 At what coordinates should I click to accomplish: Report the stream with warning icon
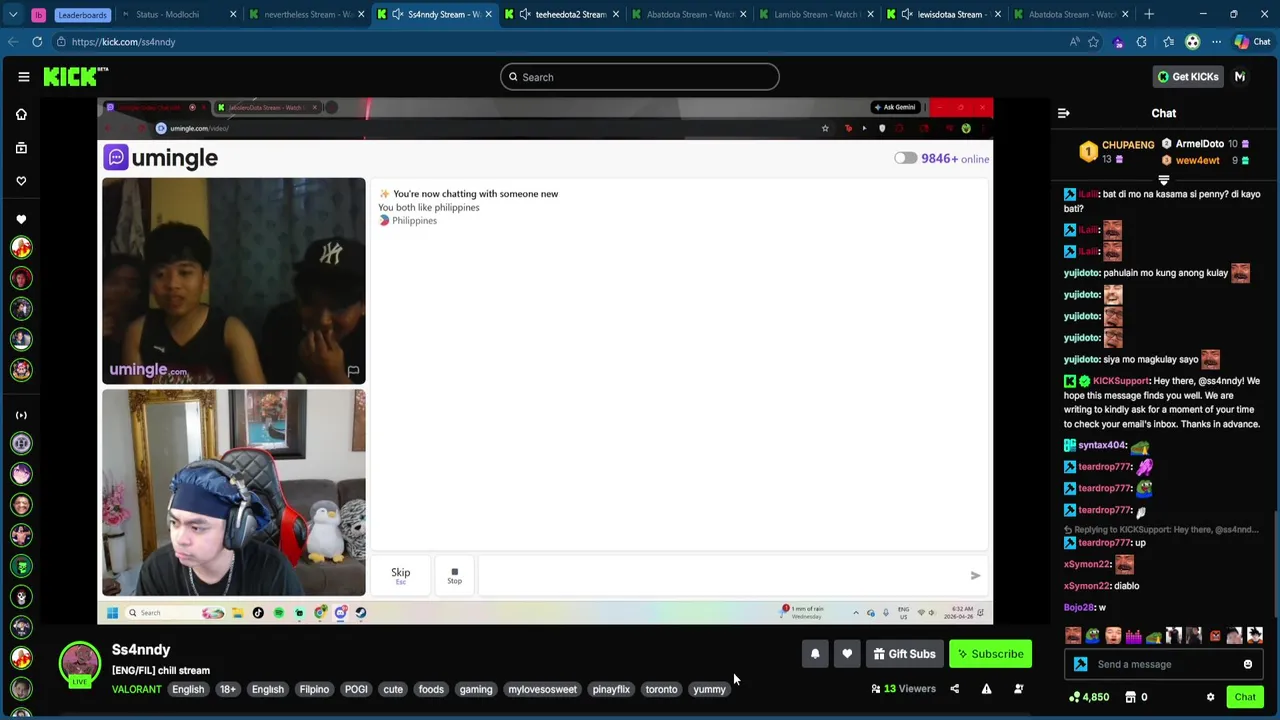coord(986,689)
